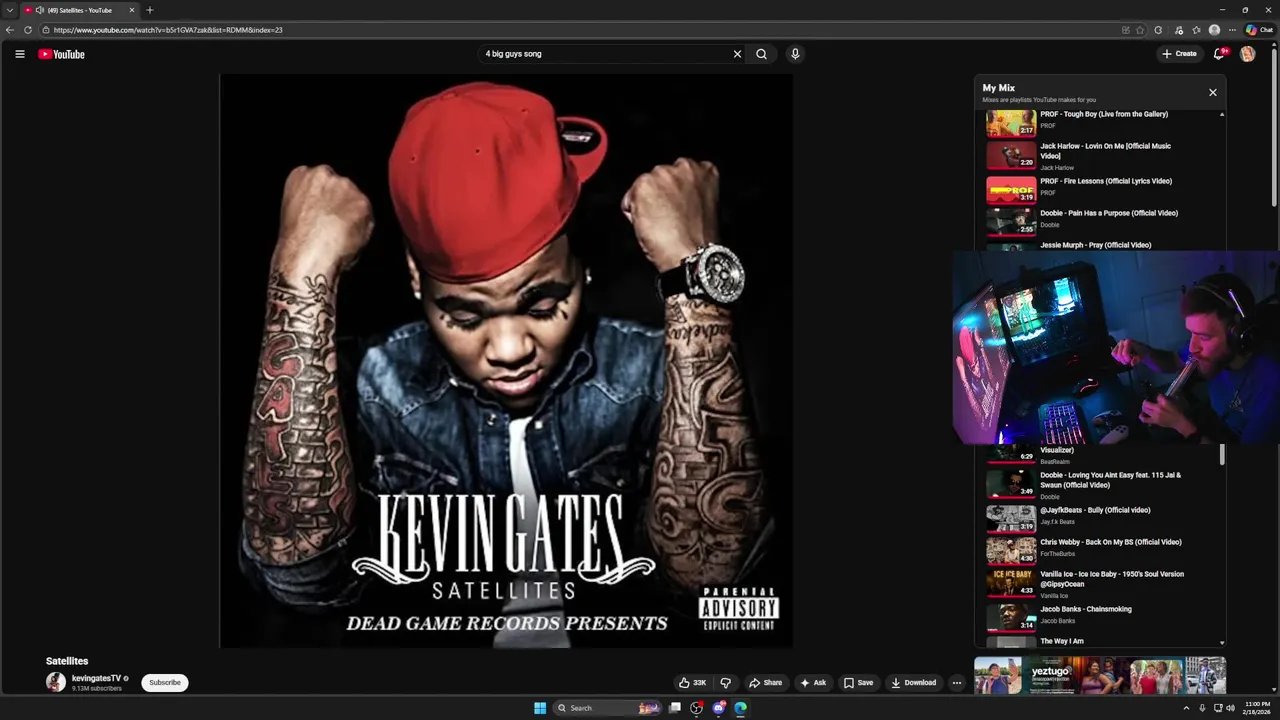
Task: Open the Windows Start menu
Action: (x=540, y=708)
